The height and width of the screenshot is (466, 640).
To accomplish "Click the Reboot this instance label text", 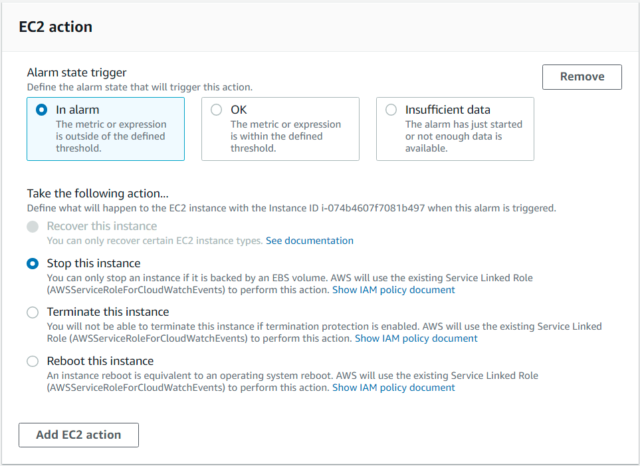I will pyautogui.click(x=100, y=361).
